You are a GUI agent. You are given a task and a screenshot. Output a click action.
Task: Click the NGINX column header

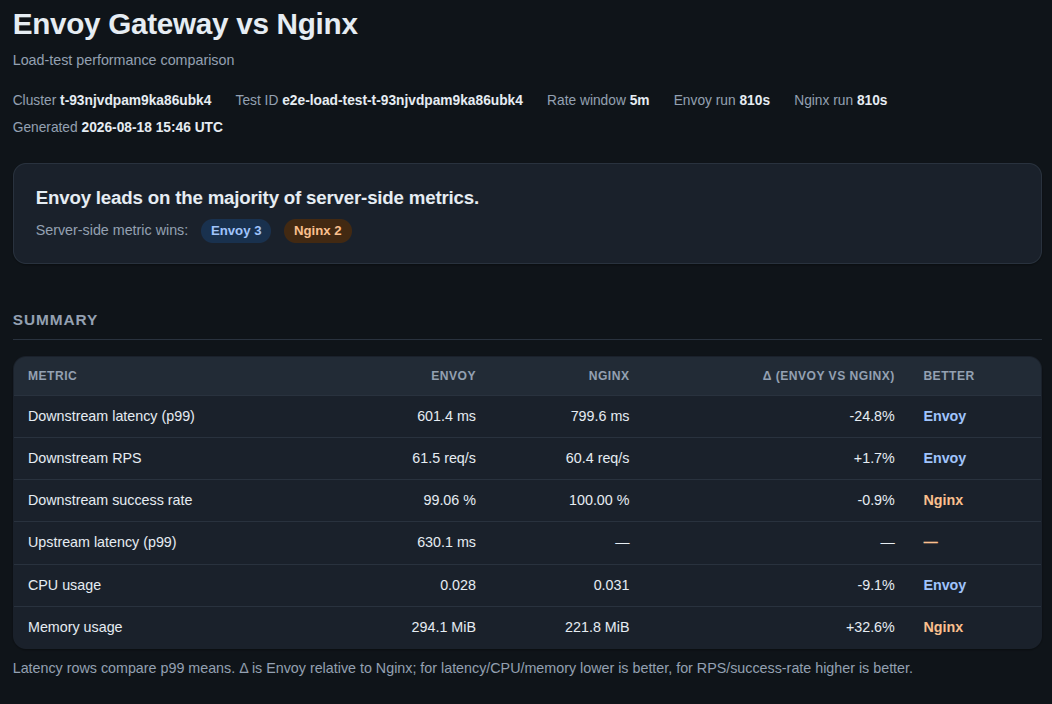(609, 376)
